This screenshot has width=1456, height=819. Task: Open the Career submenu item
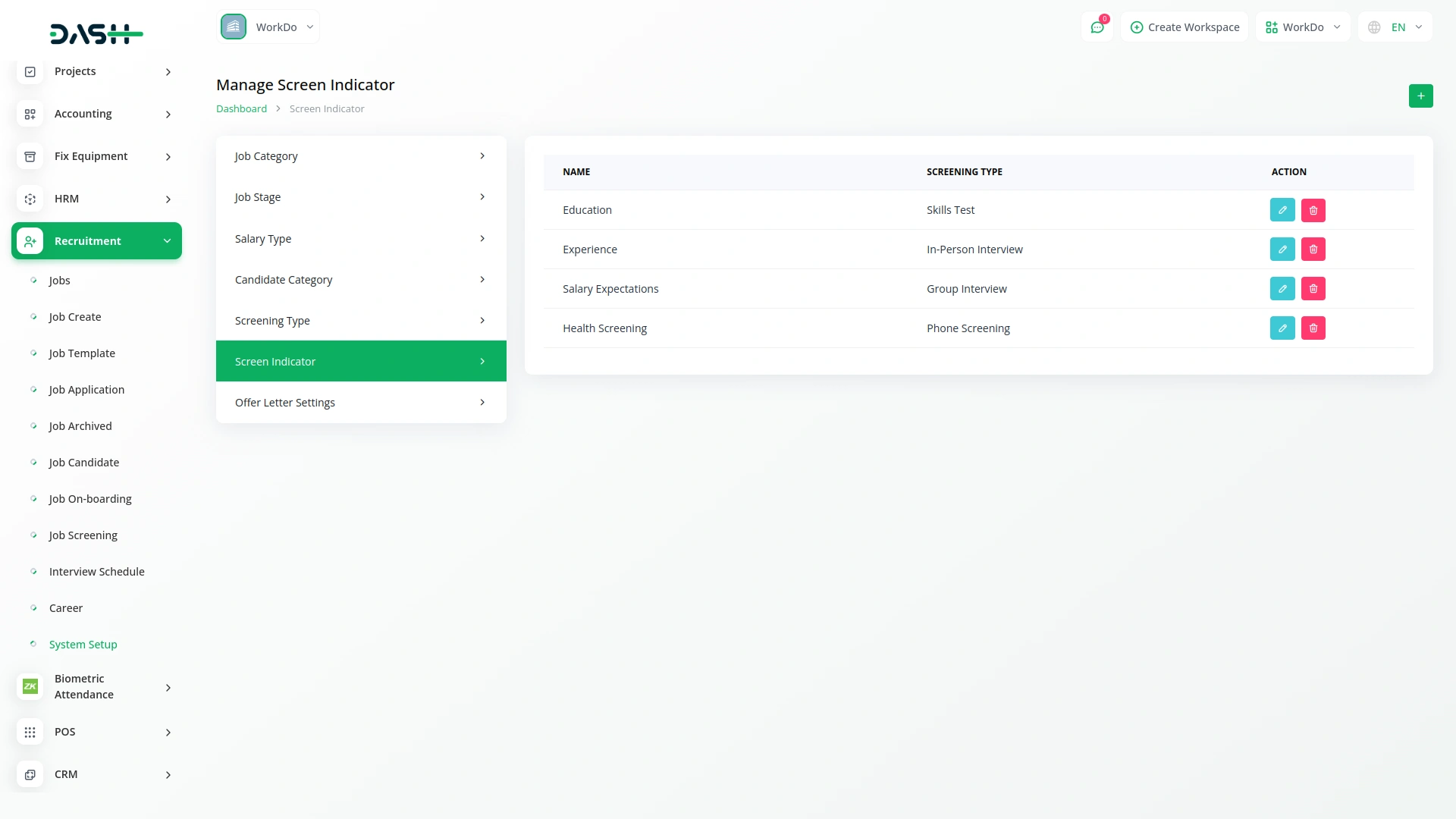pyautogui.click(x=66, y=608)
